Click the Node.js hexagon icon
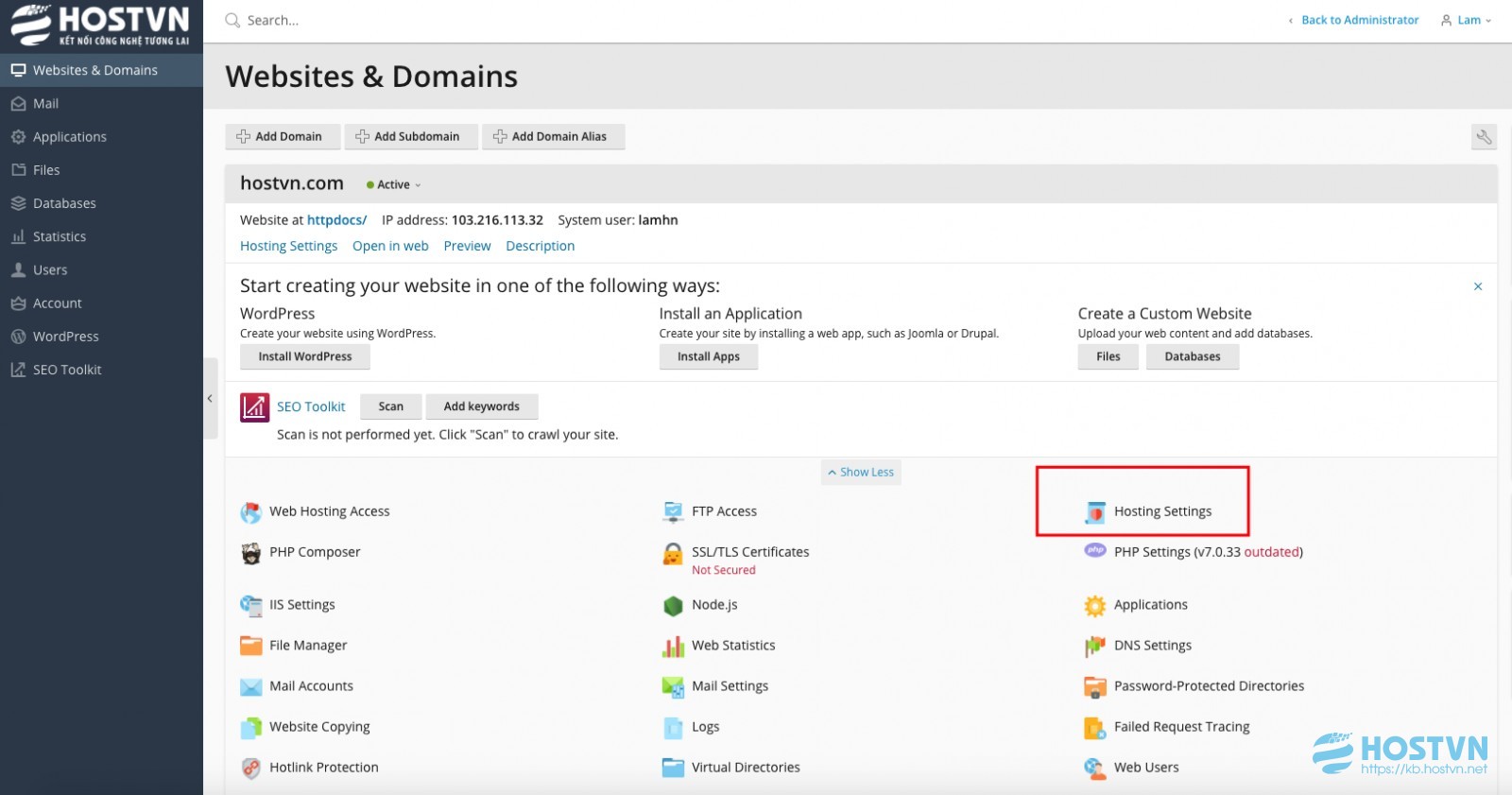This screenshot has height=795, width=1512. 673,605
